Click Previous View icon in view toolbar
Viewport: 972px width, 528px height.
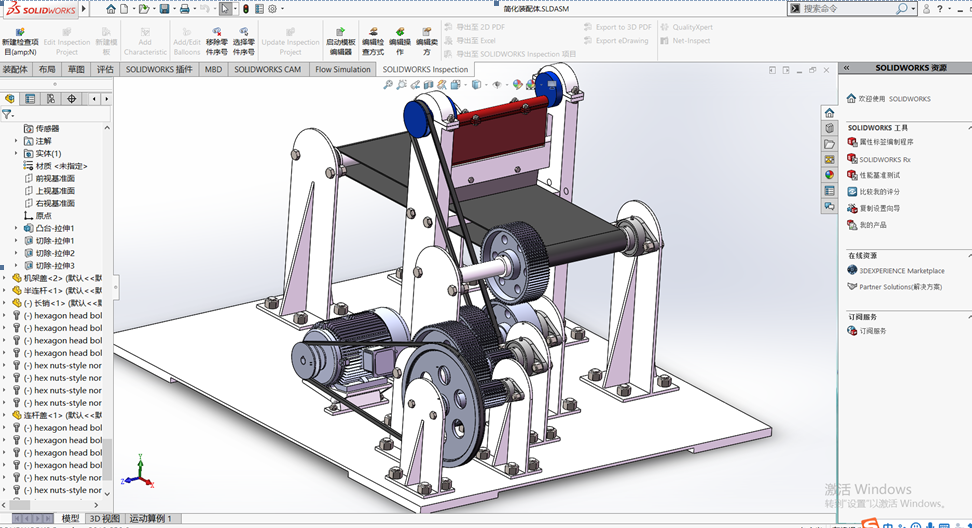415,84
